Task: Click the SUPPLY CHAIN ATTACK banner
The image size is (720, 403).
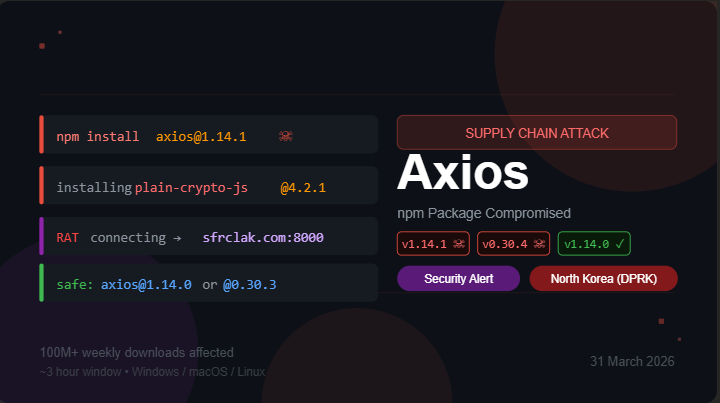Action: (x=537, y=133)
